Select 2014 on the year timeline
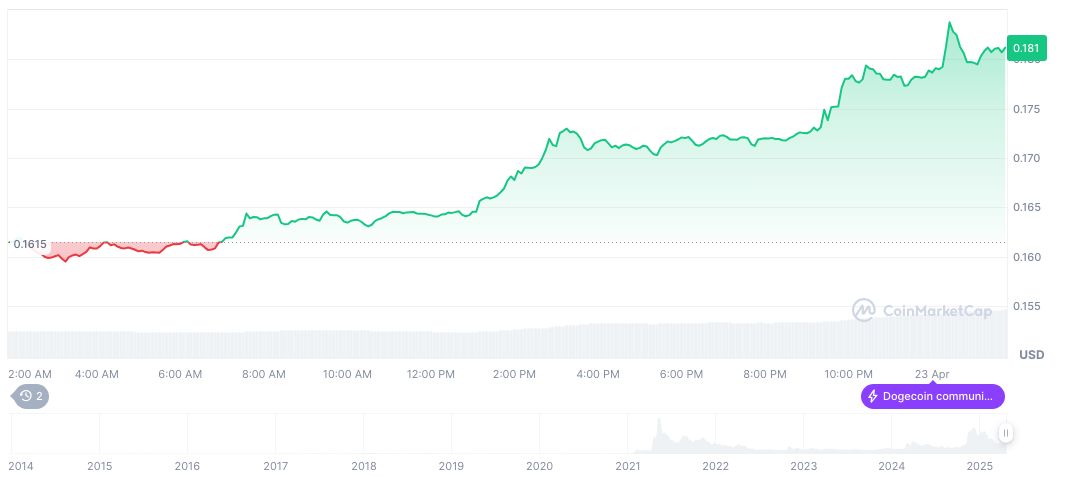 pos(22,466)
